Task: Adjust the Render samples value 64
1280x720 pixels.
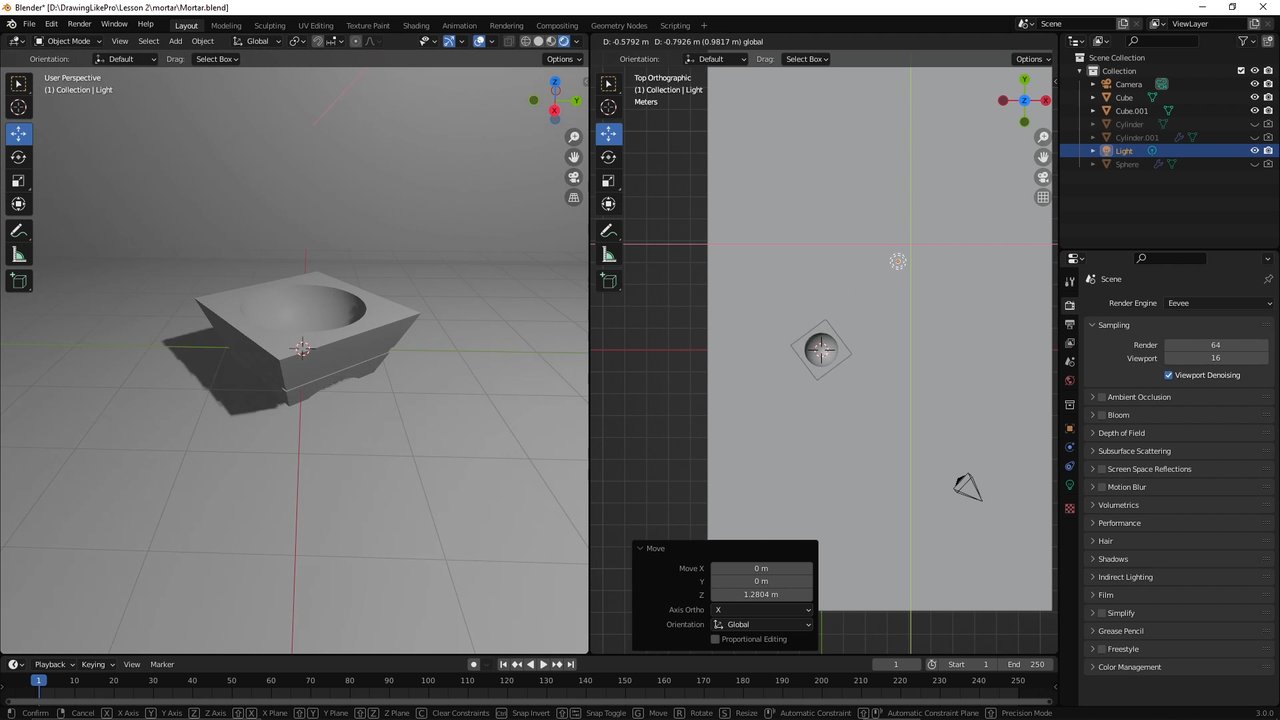Action: [1215, 345]
